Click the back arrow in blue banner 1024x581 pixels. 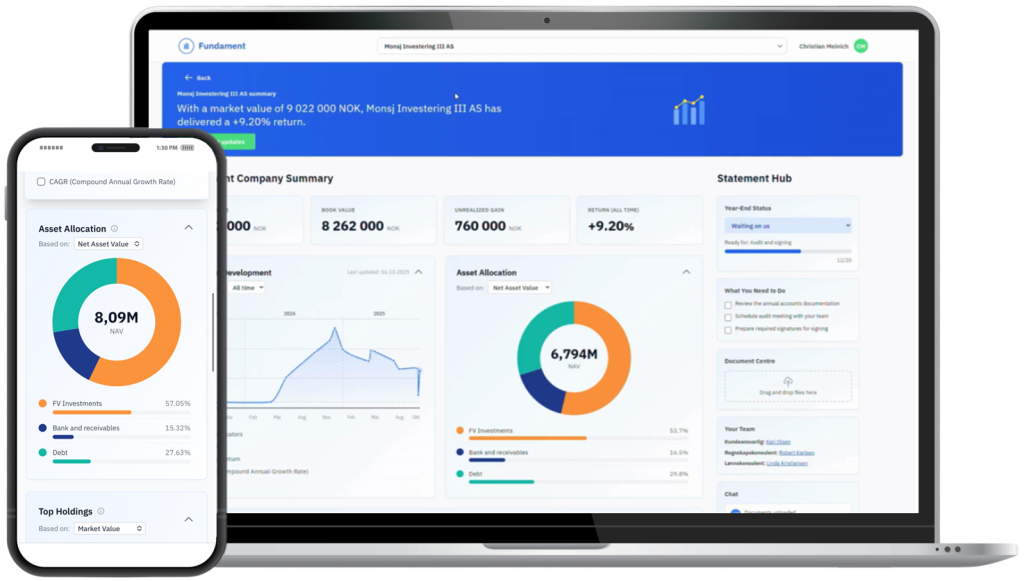[x=188, y=77]
